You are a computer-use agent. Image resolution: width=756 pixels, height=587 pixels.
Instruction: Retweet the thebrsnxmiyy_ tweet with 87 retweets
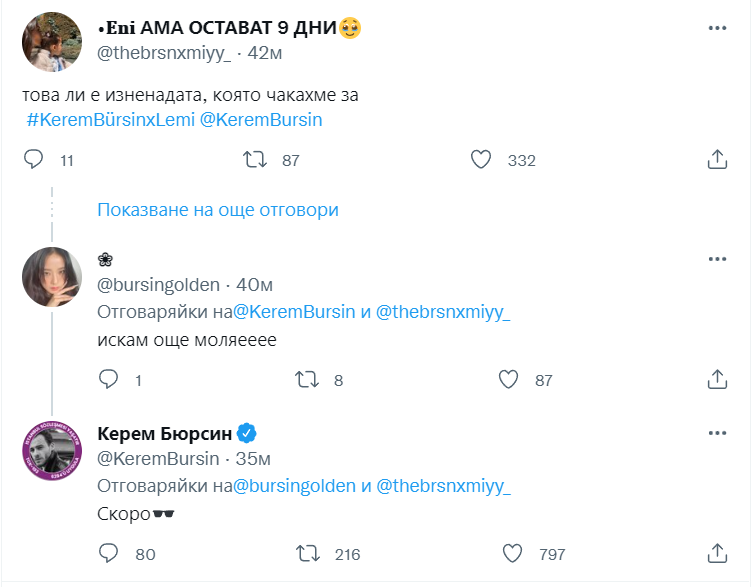(x=255, y=160)
